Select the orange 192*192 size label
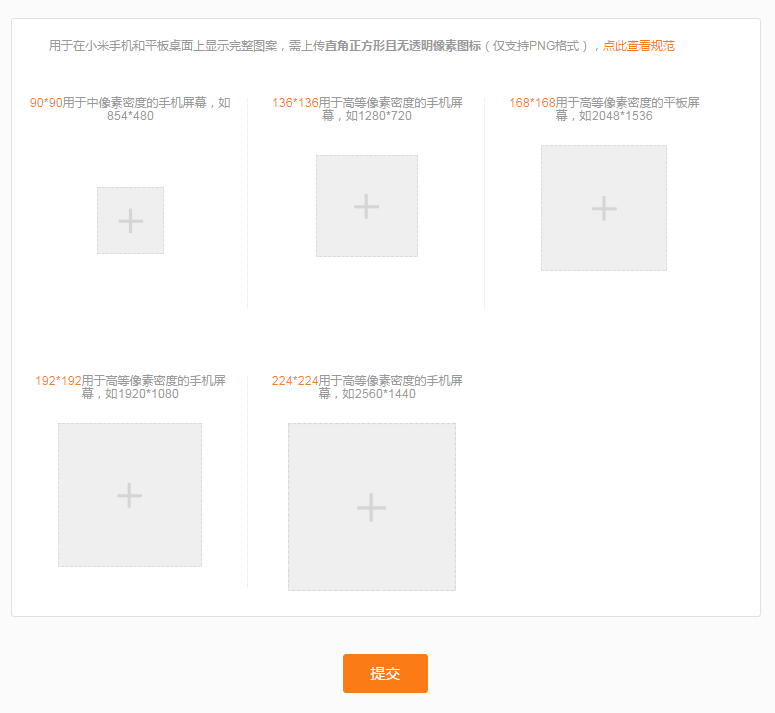The height and width of the screenshot is (713, 775). [x=58, y=381]
